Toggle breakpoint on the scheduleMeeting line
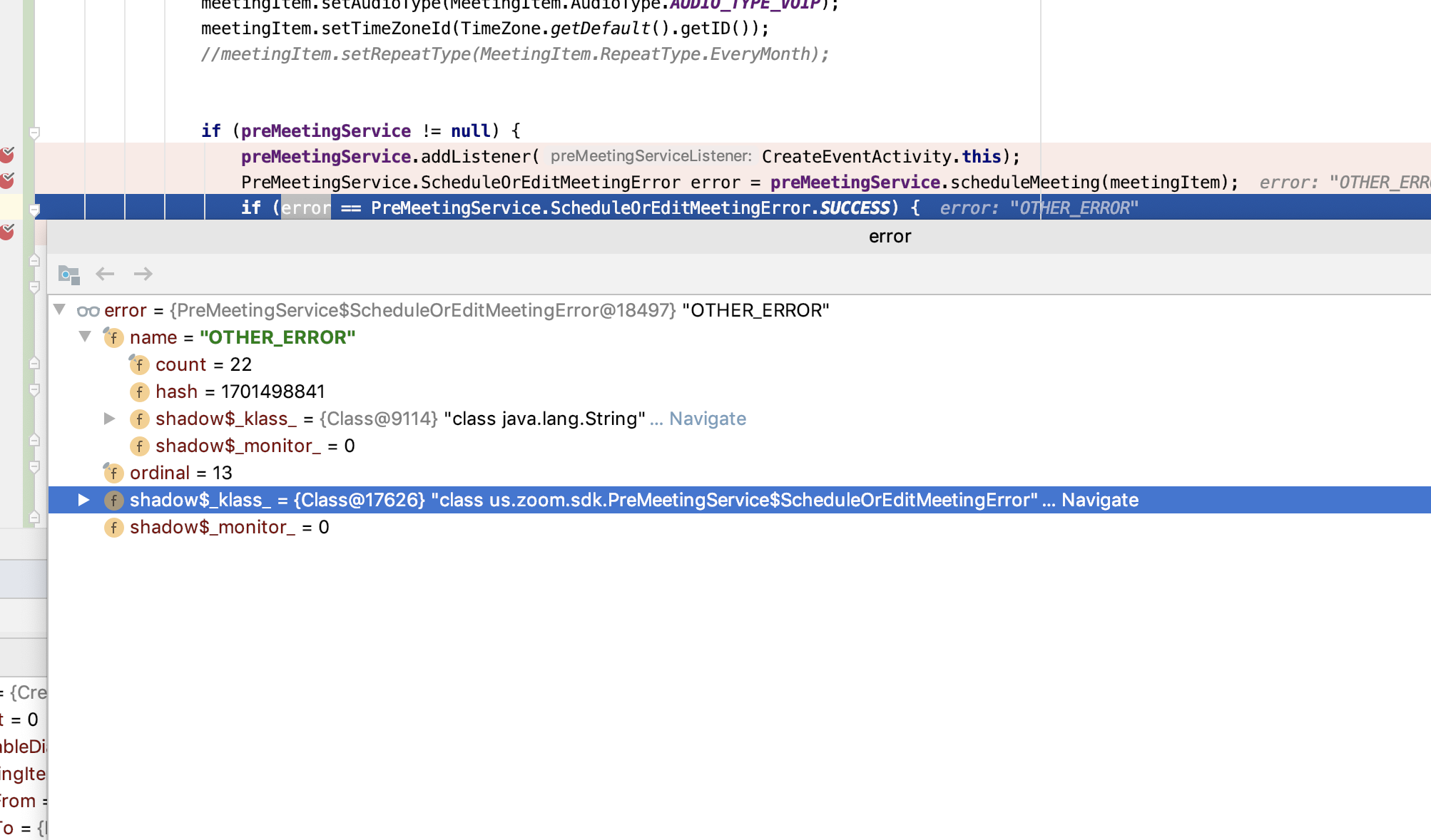Viewport: 1431px width, 840px height. (x=7, y=180)
